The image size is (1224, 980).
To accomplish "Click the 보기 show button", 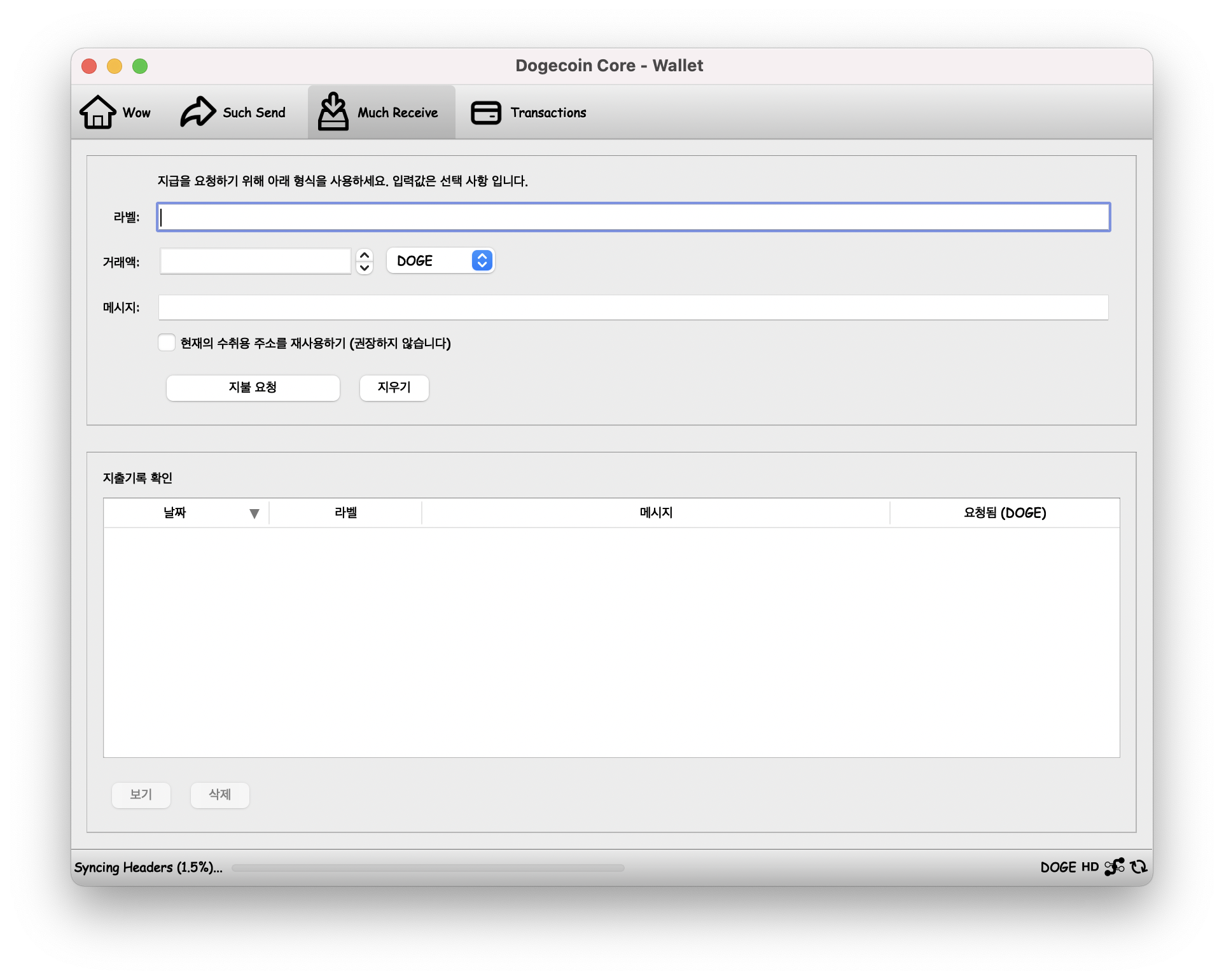I will [x=141, y=795].
